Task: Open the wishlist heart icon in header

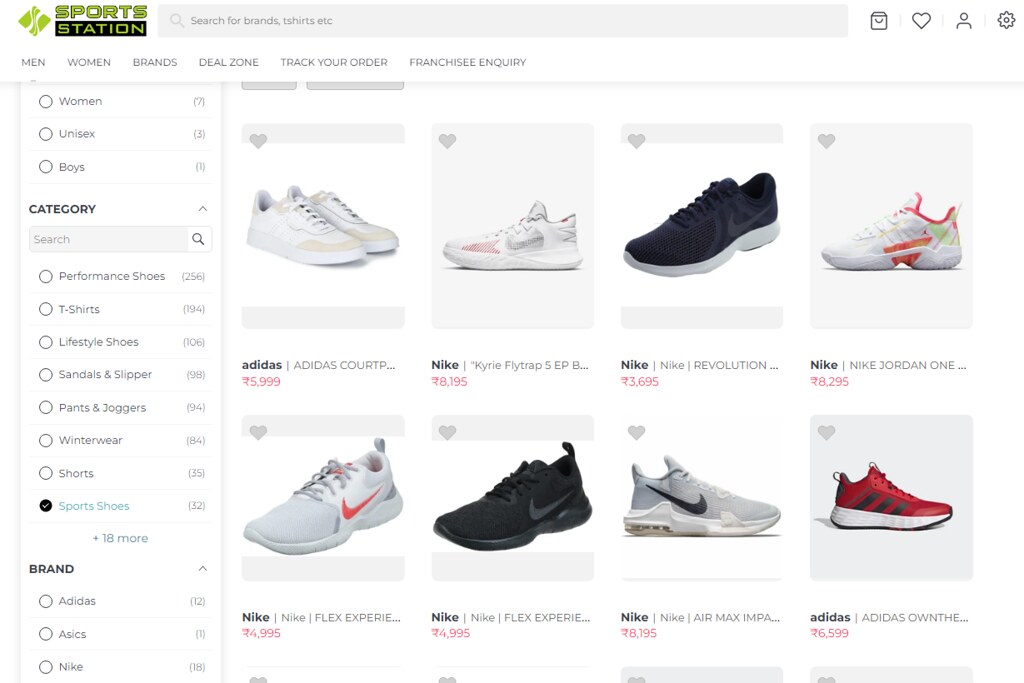Action: (921, 20)
